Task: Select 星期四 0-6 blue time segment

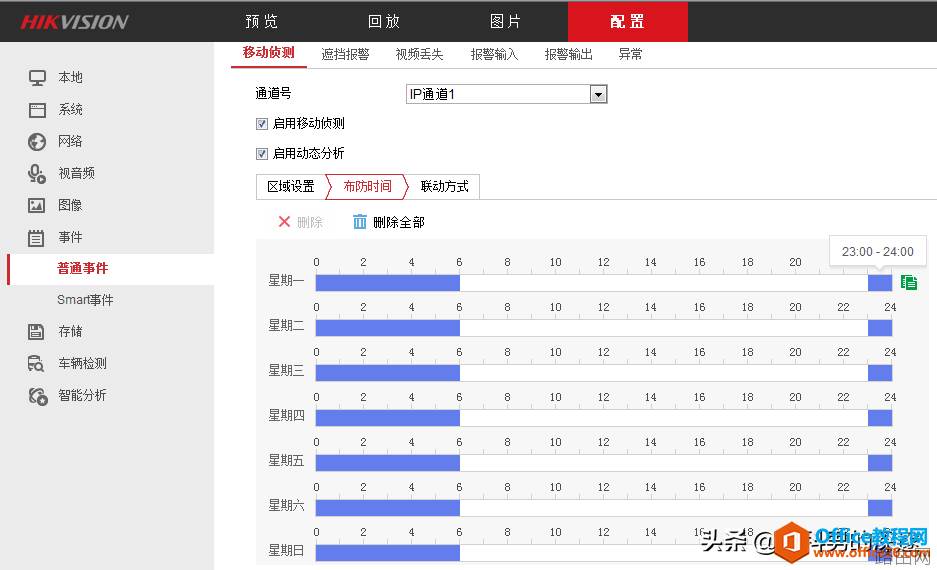Action: pyautogui.click(x=388, y=418)
